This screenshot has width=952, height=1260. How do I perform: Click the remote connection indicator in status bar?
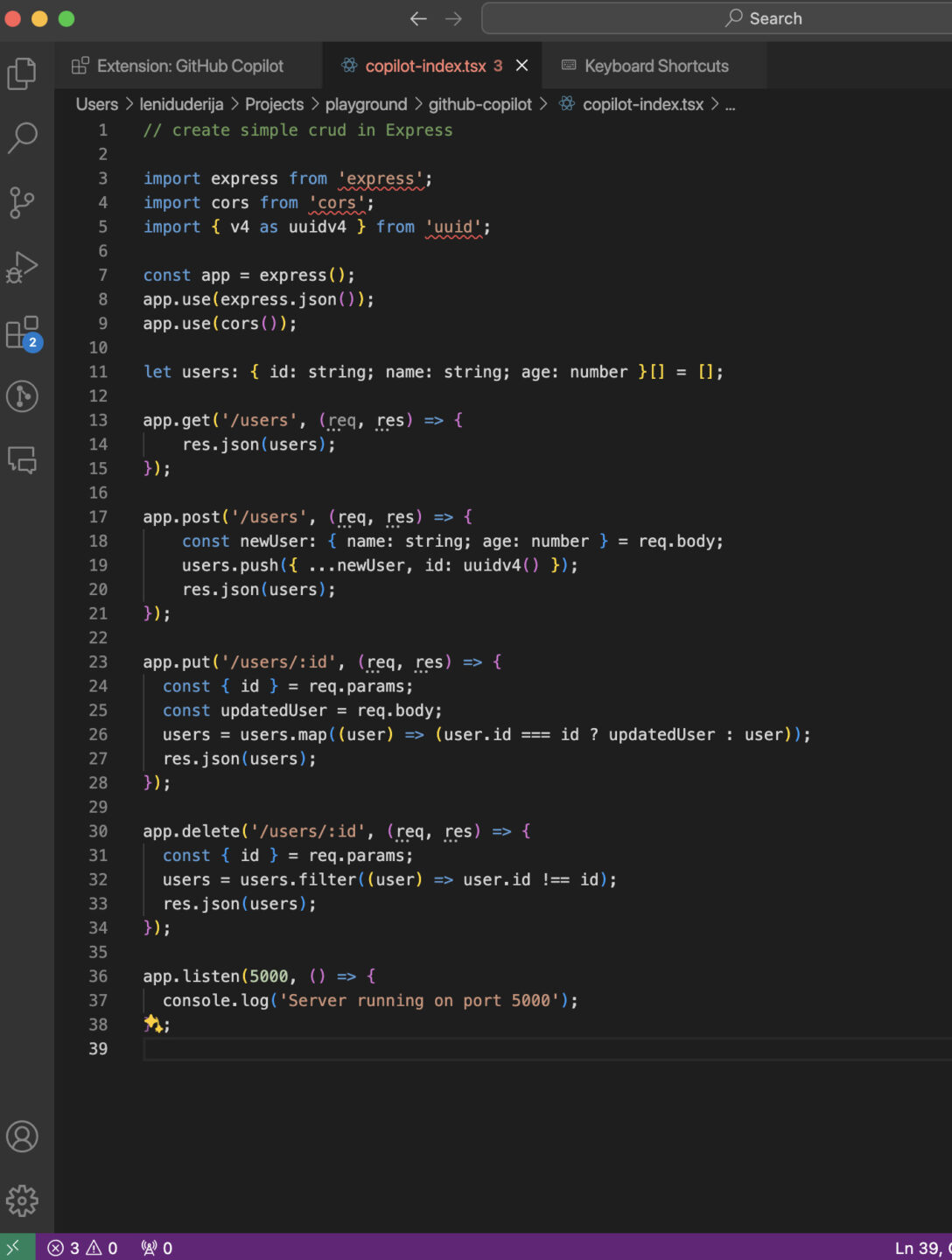tap(14, 1247)
